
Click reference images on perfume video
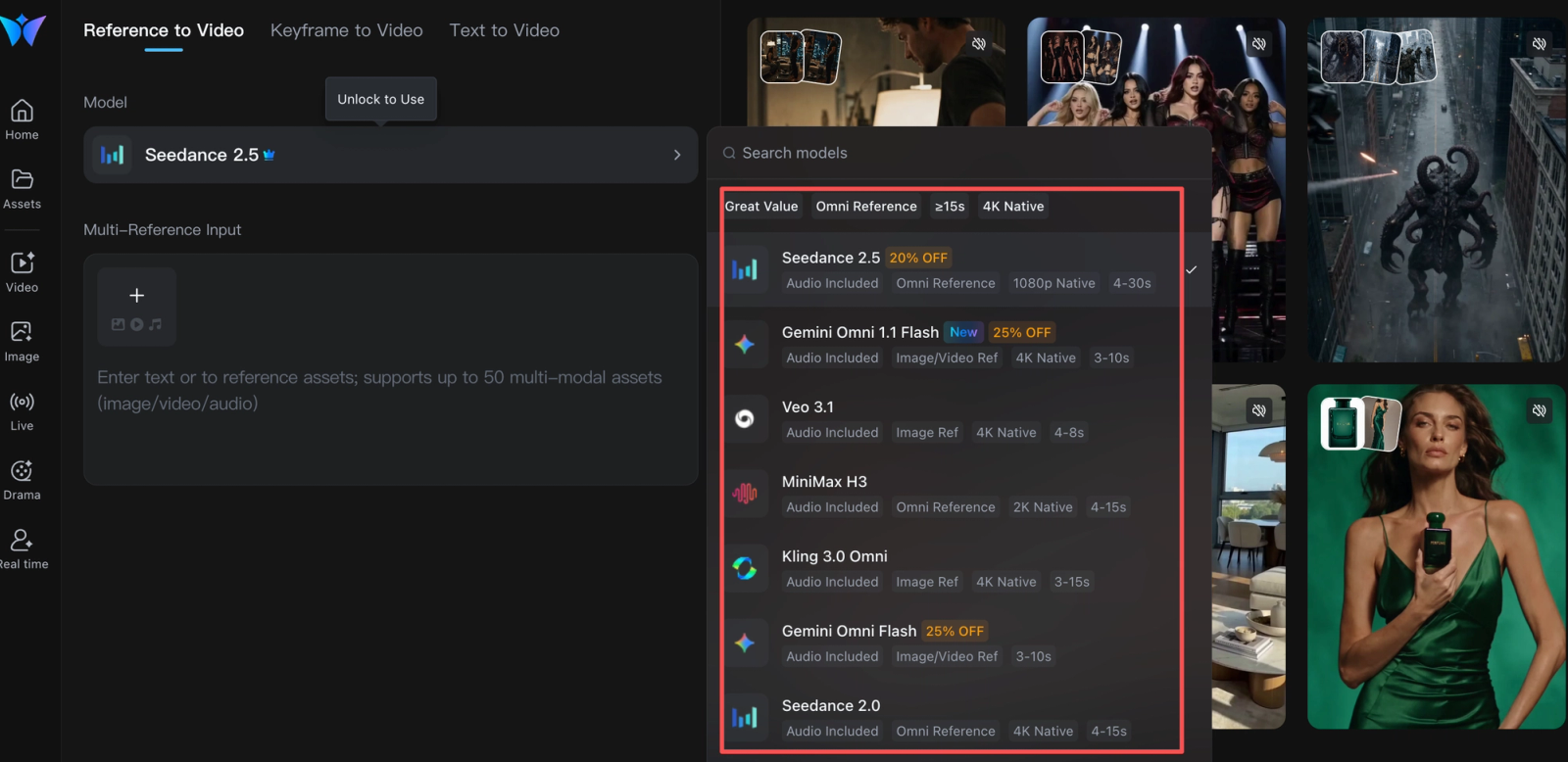pyautogui.click(x=1361, y=423)
